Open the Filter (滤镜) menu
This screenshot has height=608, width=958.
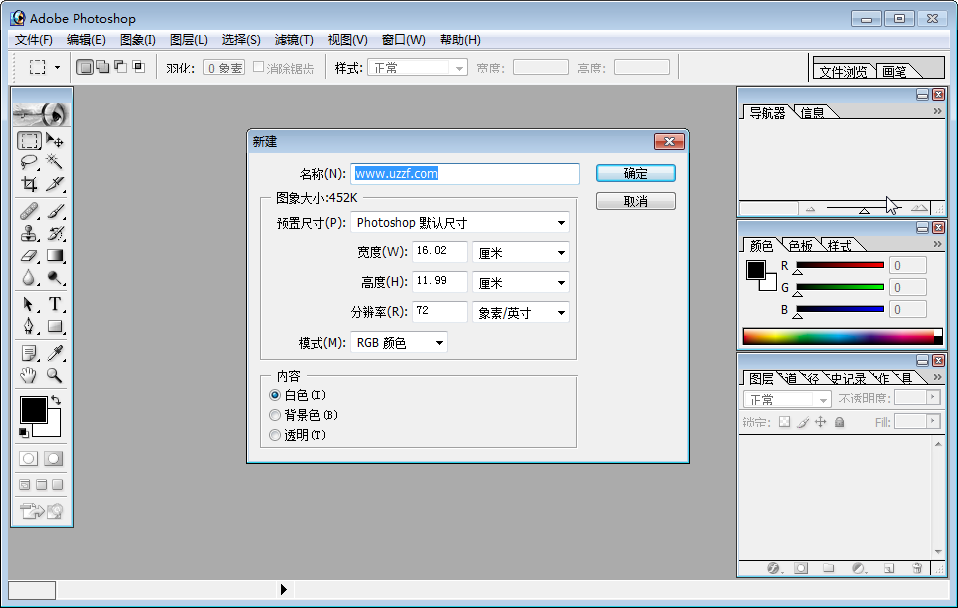point(294,40)
